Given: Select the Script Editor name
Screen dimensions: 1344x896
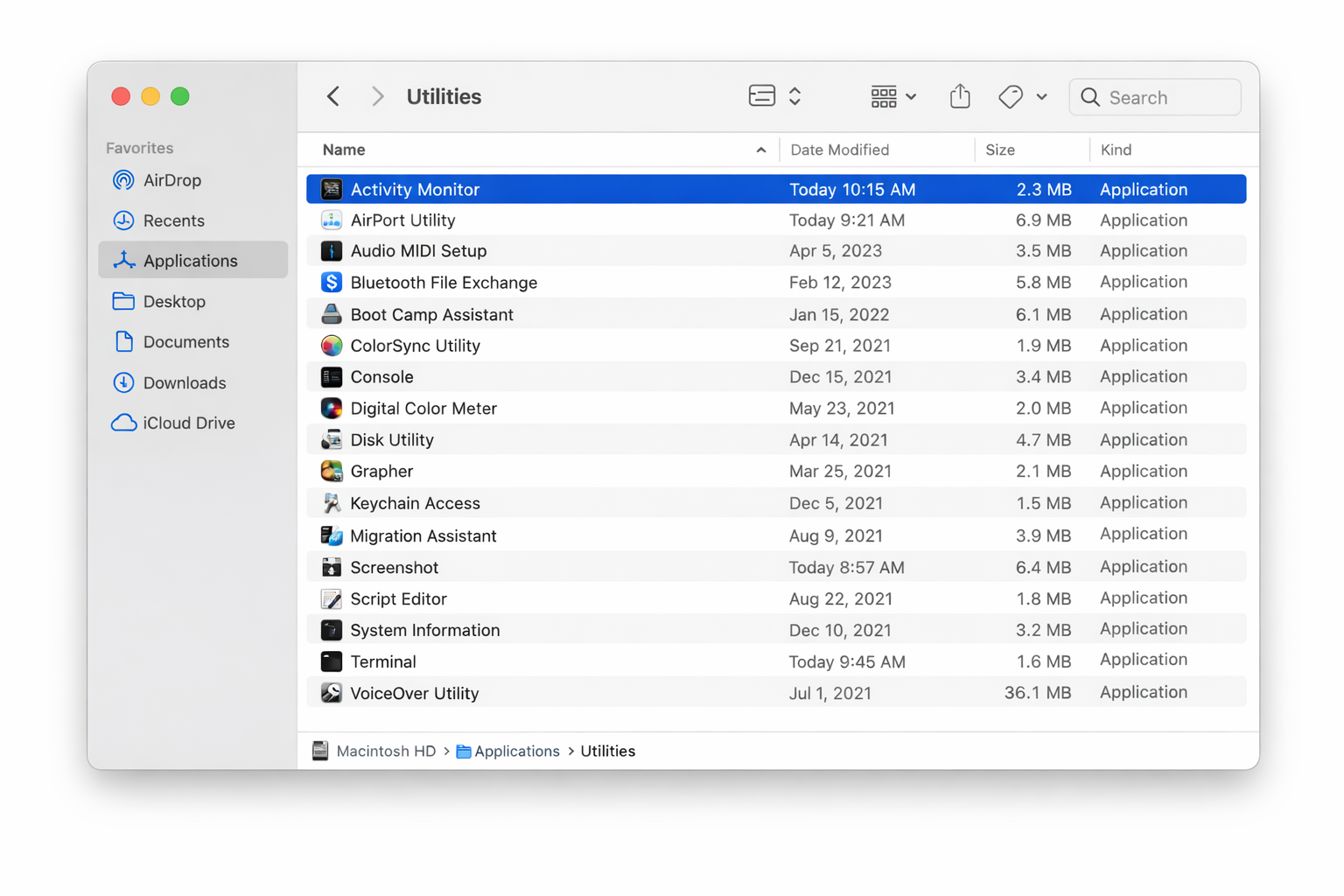Looking at the screenshot, I should point(398,598).
